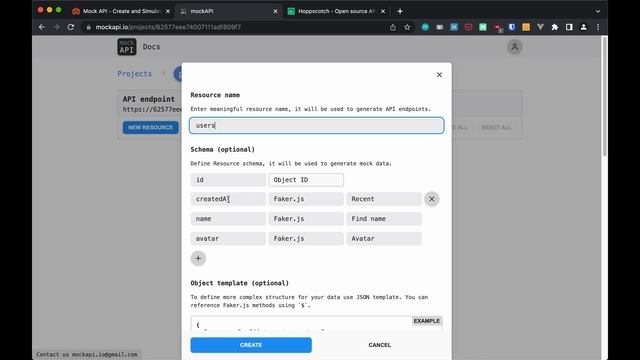
Task: Close the new resource dialog with X
Action: pos(439,75)
